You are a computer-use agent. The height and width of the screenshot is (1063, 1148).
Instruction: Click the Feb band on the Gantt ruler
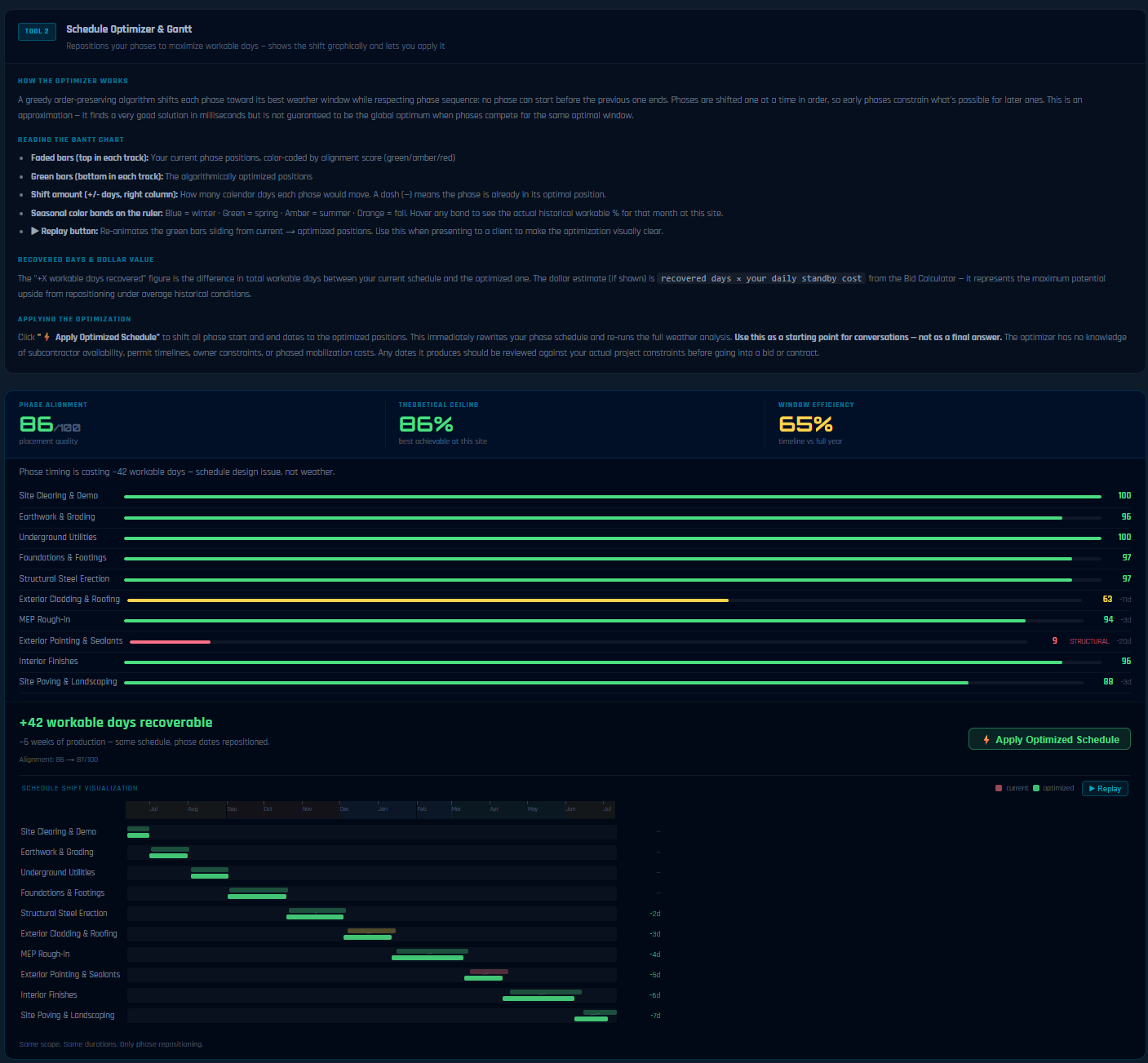tap(433, 809)
